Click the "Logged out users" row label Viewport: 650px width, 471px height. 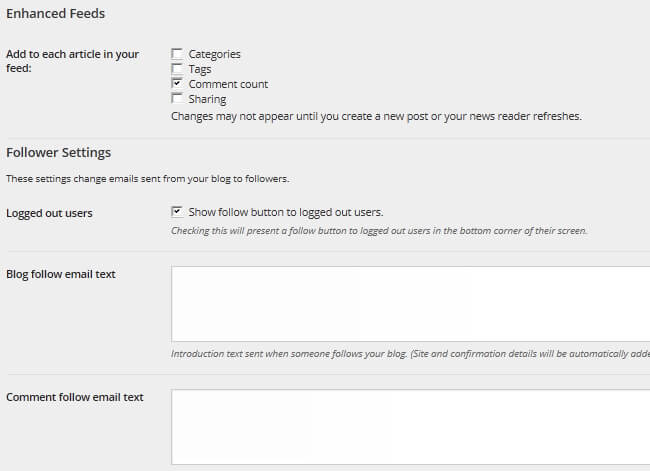pos(49,213)
